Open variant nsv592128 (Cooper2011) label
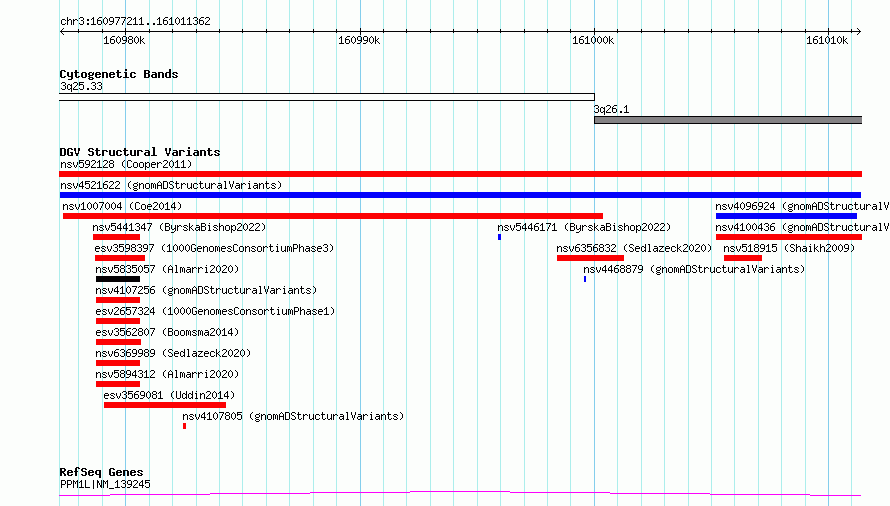This screenshot has height=506, width=890. click(x=126, y=164)
